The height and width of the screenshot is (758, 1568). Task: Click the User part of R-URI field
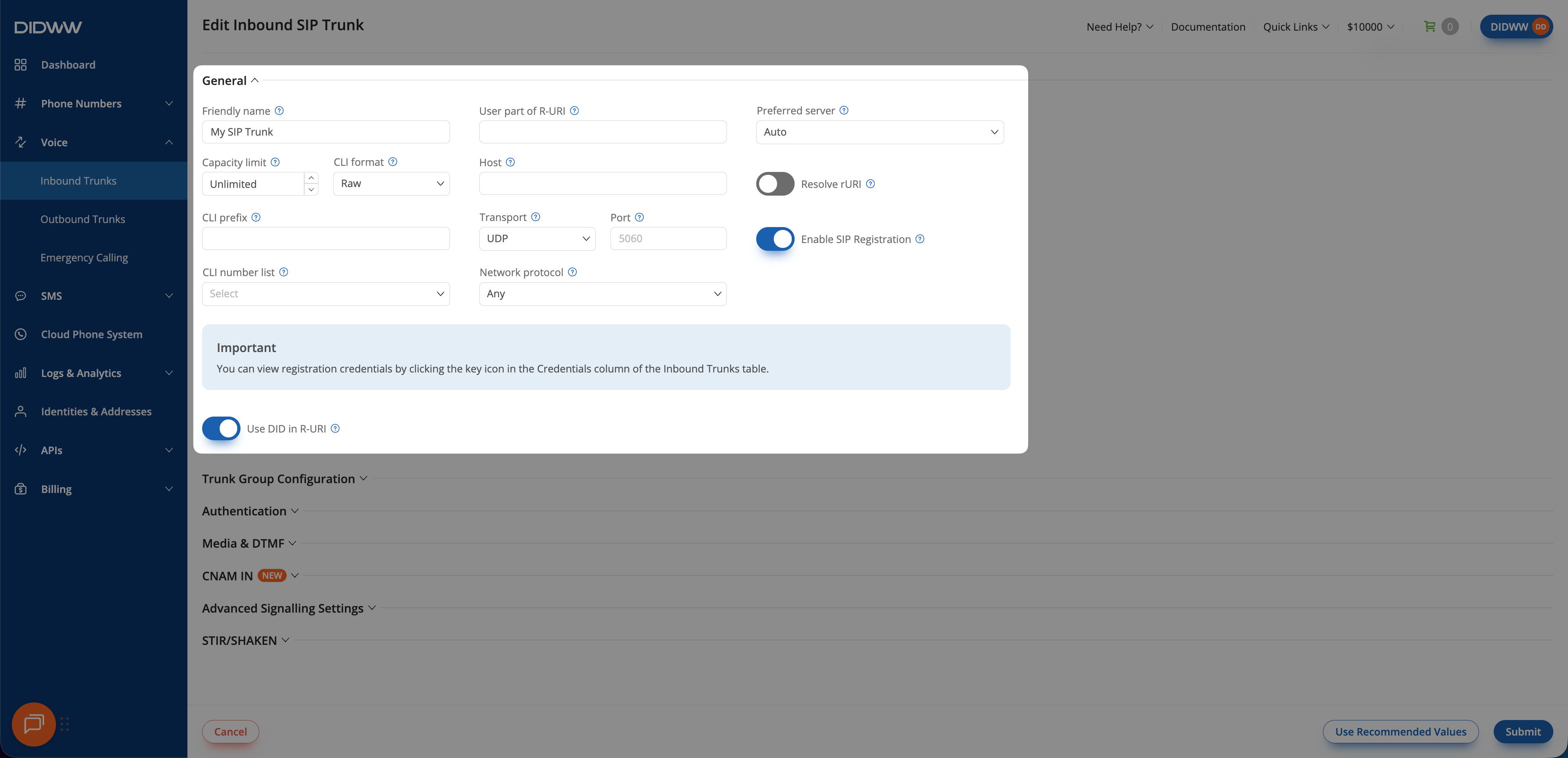[x=603, y=132]
